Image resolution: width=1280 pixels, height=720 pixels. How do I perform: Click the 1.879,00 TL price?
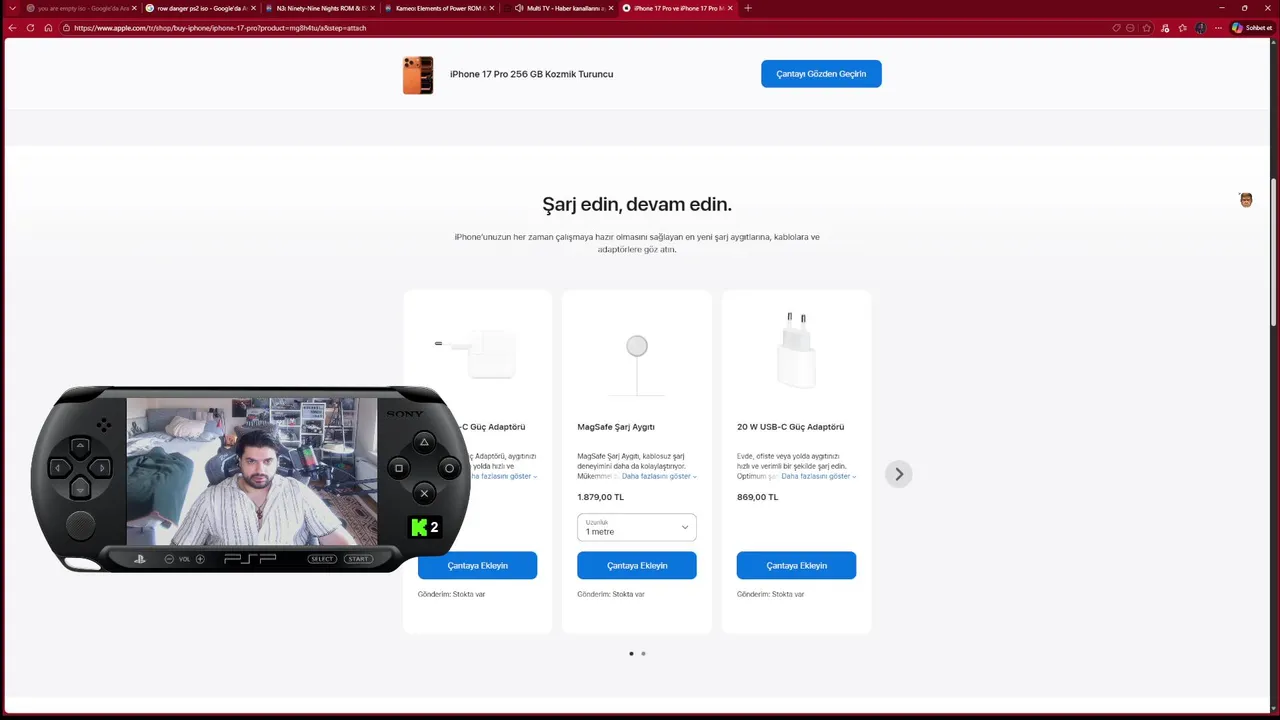point(600,497)
